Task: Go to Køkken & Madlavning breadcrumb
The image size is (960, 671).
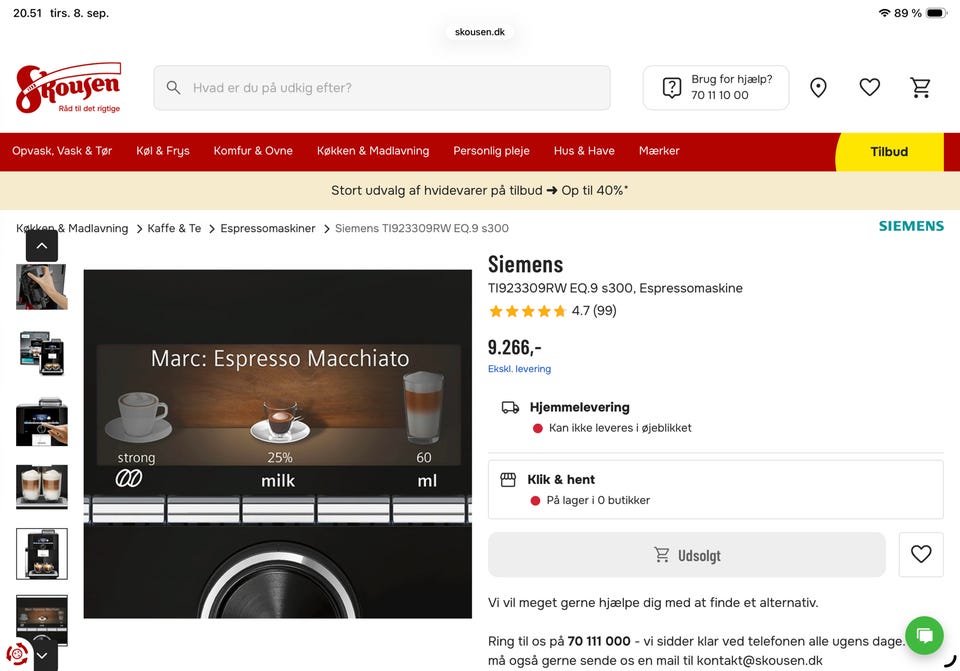Action: 72,228
